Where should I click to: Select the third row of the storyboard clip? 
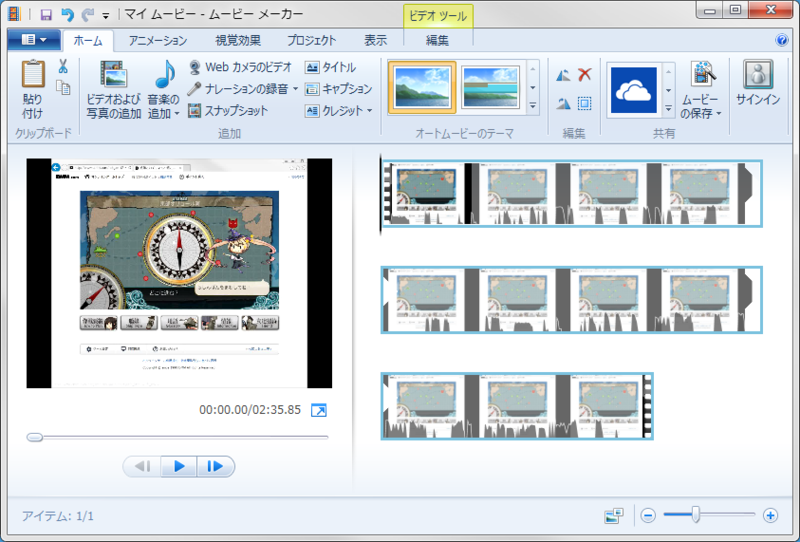coord(517,406)
